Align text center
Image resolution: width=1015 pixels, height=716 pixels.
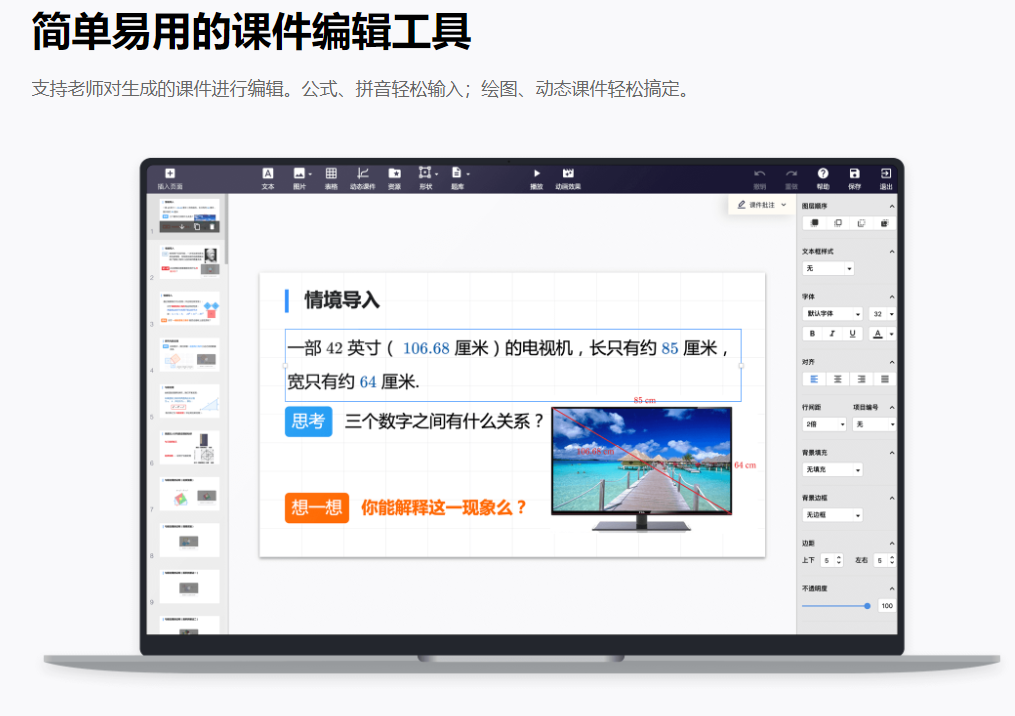(x=838, y=379)
